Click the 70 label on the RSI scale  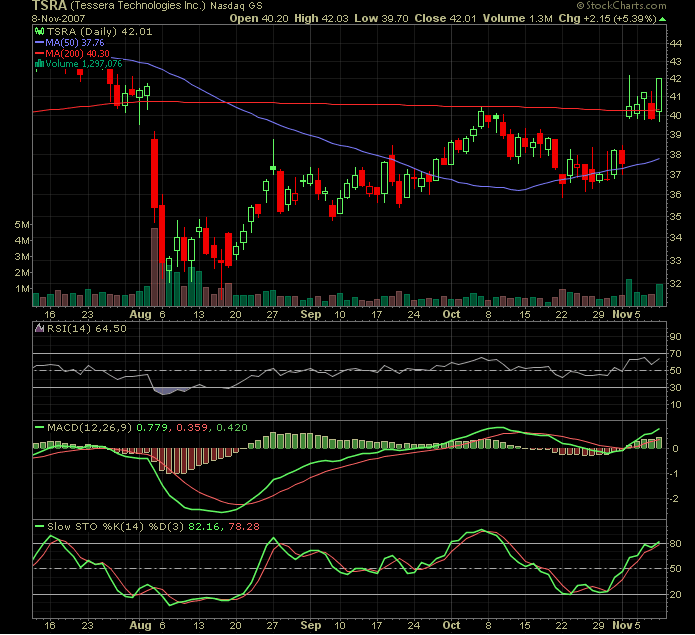[675, 354]
